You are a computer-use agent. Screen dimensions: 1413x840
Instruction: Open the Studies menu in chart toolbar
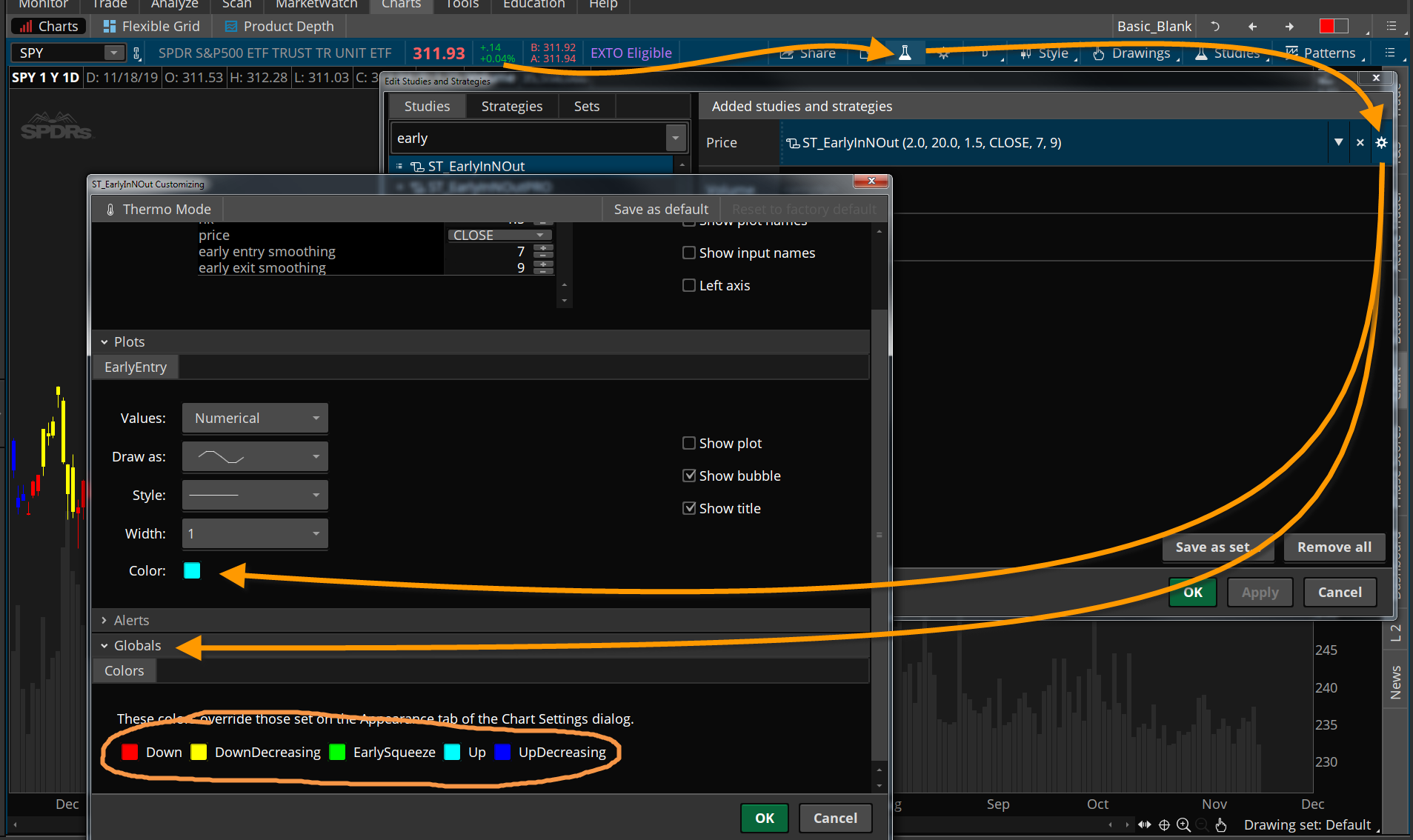(x=1228, y=53)
